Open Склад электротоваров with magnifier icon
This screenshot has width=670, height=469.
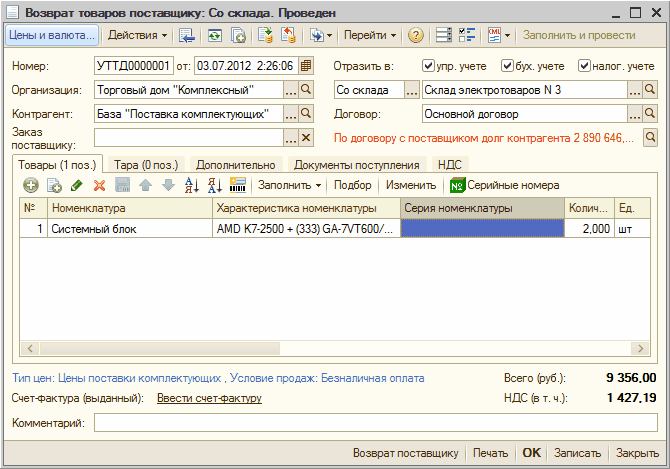[650, 90]
